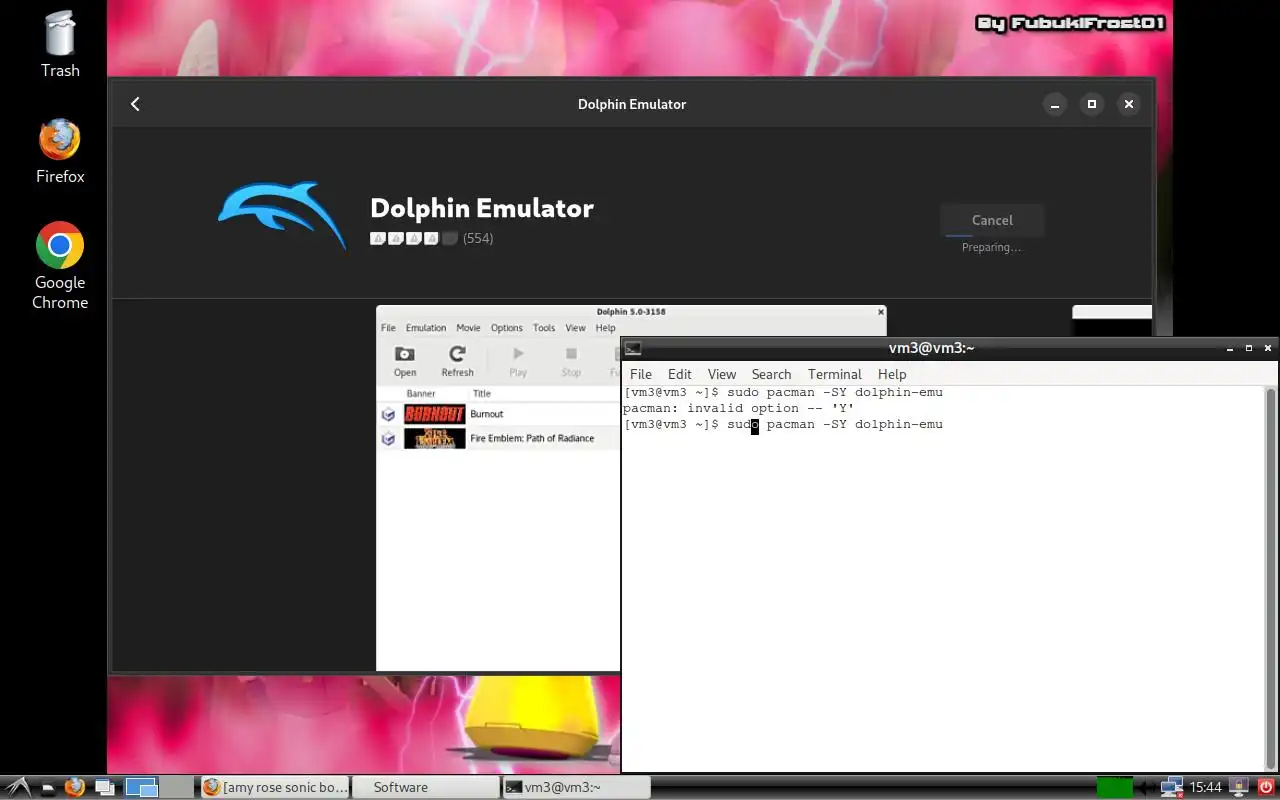This screenshot has height=800, width=1280.
Task: Launch Firefox from the desktop icon
Action: 60,152
